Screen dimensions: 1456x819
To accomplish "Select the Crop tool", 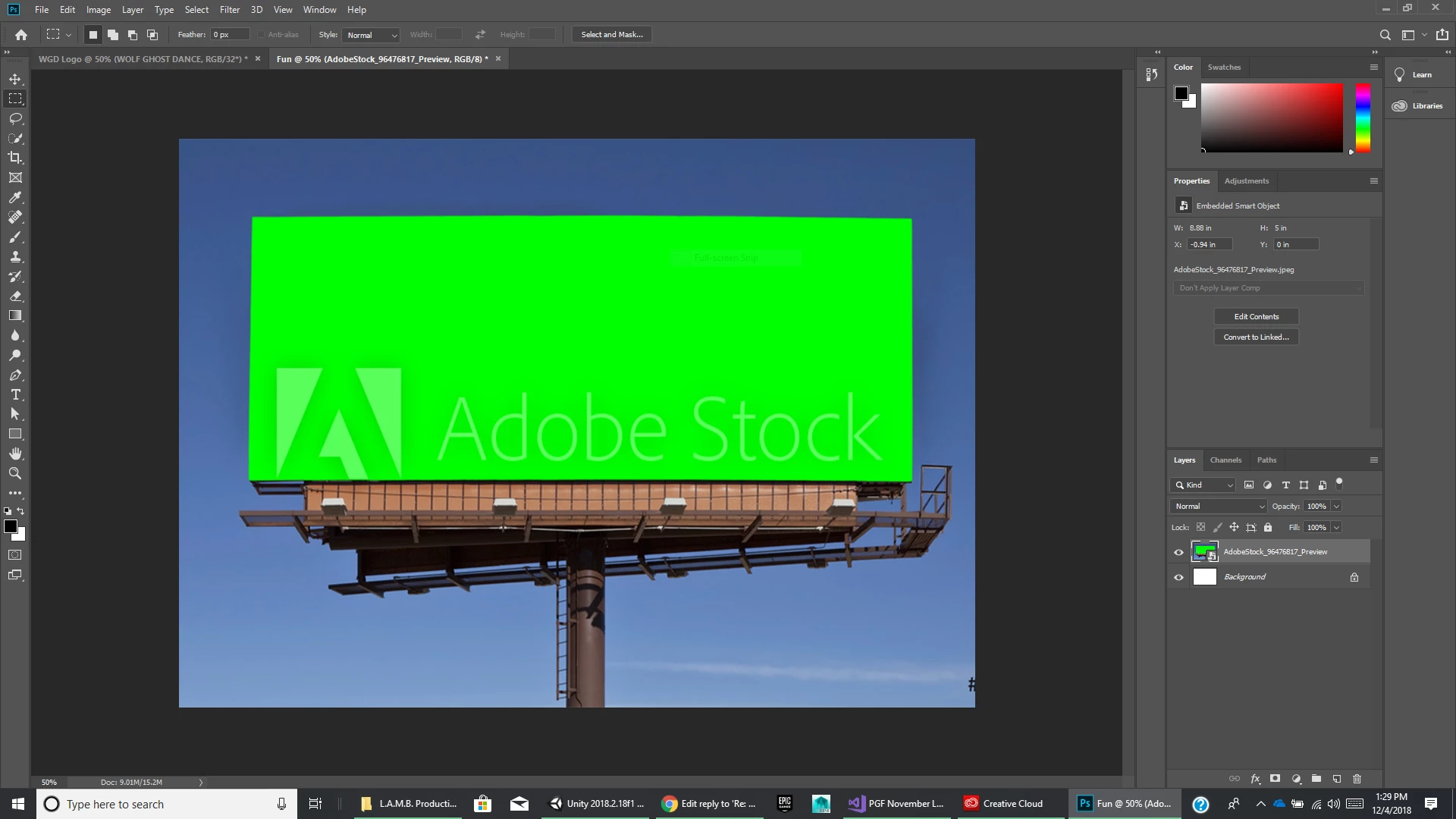I will 15,158.
